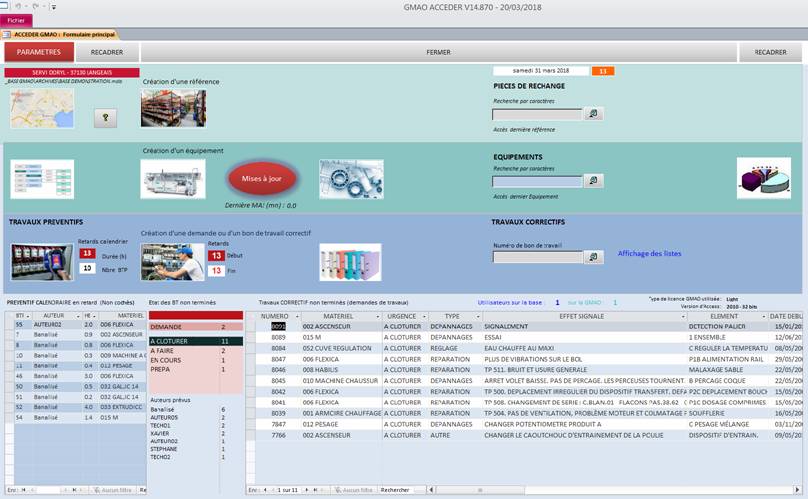The height and width of the screenshot is (499, 808).
Task: Open the pie chart statistics image
Action: coord(764,178)
